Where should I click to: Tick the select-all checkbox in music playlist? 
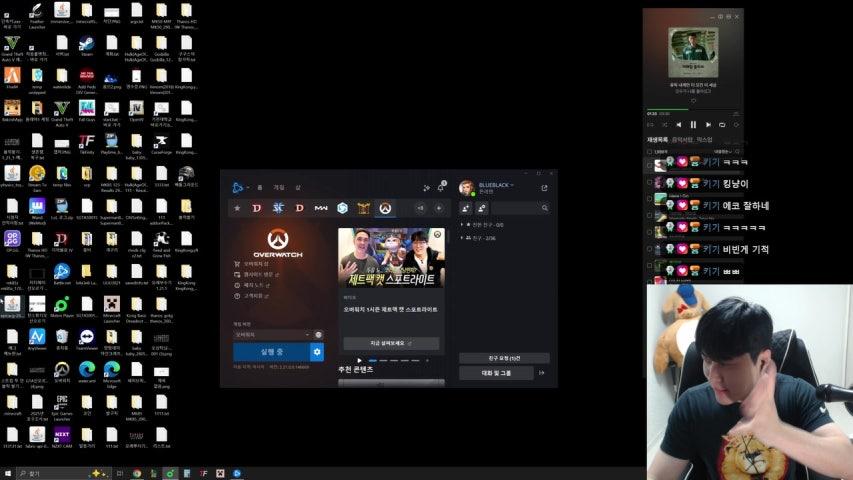(x=650, y=152)
